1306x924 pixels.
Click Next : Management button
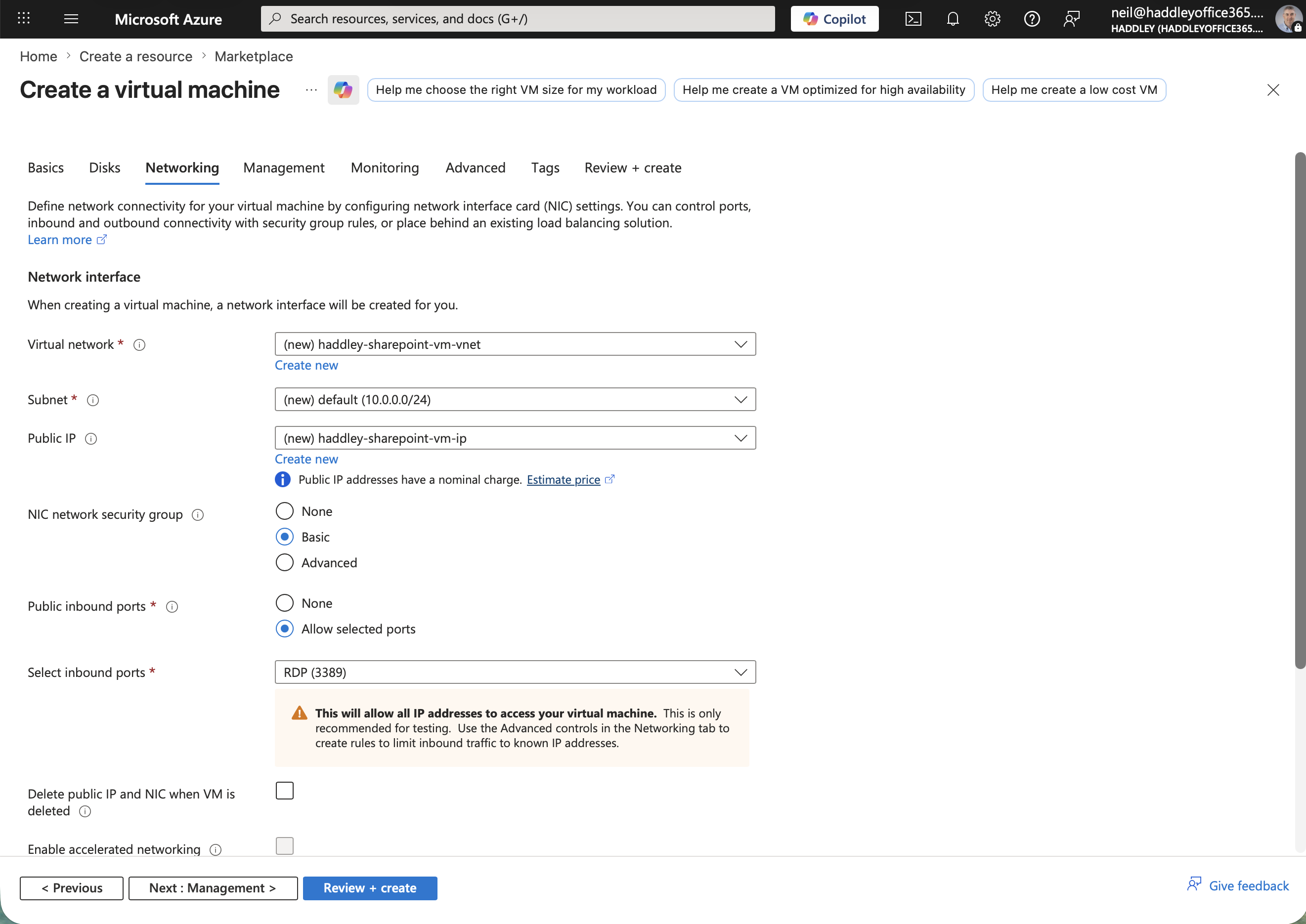(213, 888)
